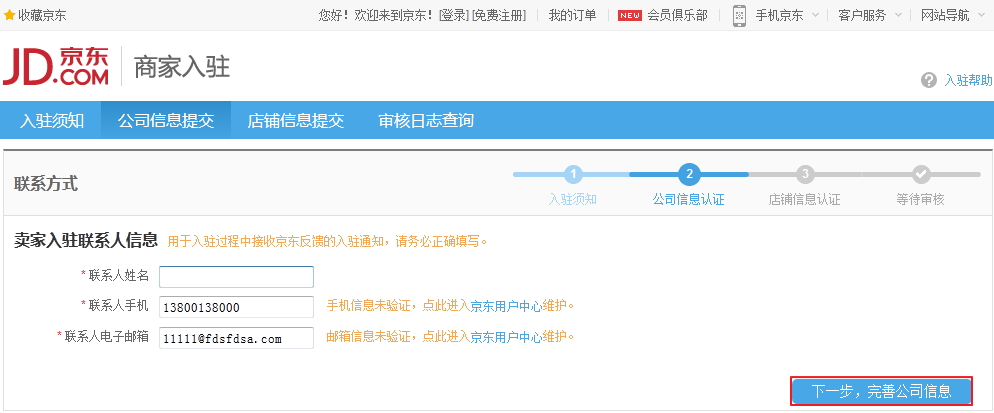Image resolution: width=994 pixels, height=413 pixels.
Task: Click the 店铺信息认证 step label
Action: pos(804,199)
